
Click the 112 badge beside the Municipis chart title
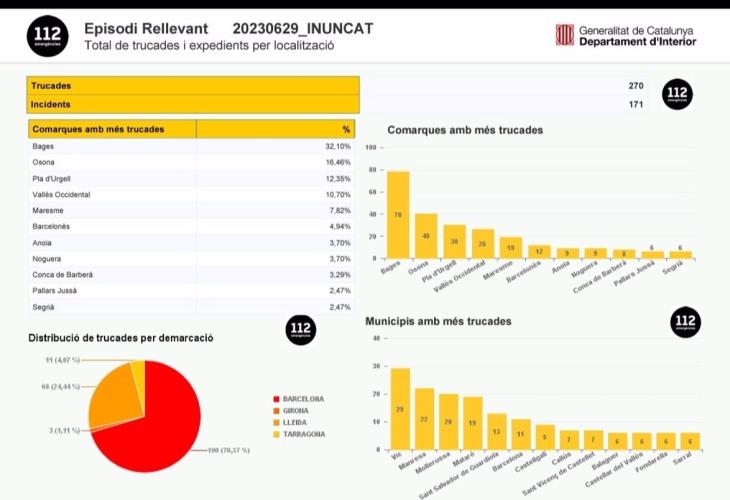coord(685,322)
